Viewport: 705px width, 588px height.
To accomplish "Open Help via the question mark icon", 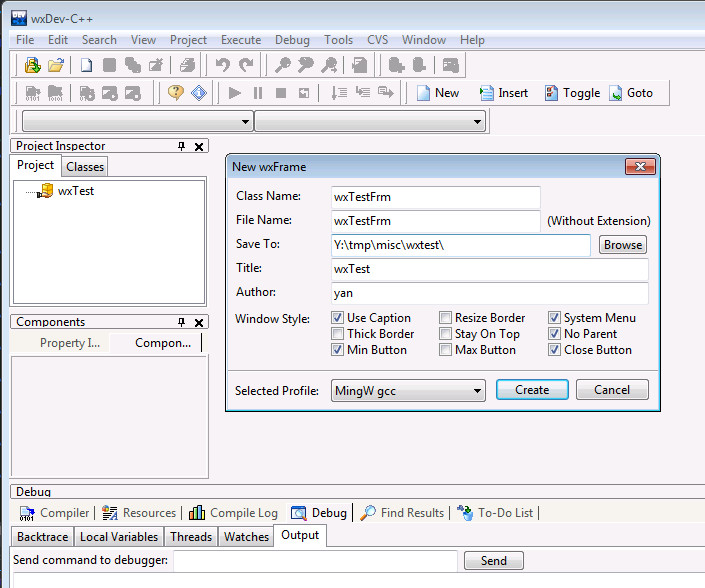I will tap(176, 93).
